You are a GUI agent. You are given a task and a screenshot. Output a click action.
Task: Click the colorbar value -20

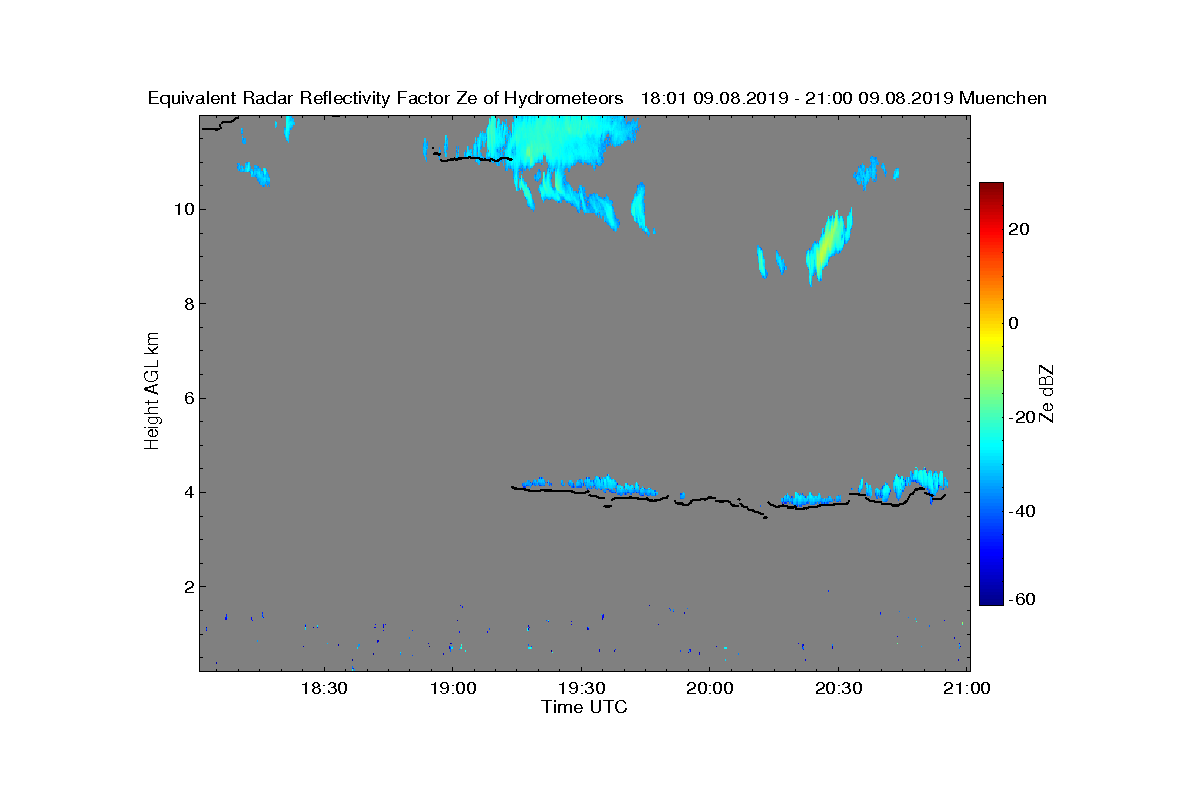tap(1020, 417)
